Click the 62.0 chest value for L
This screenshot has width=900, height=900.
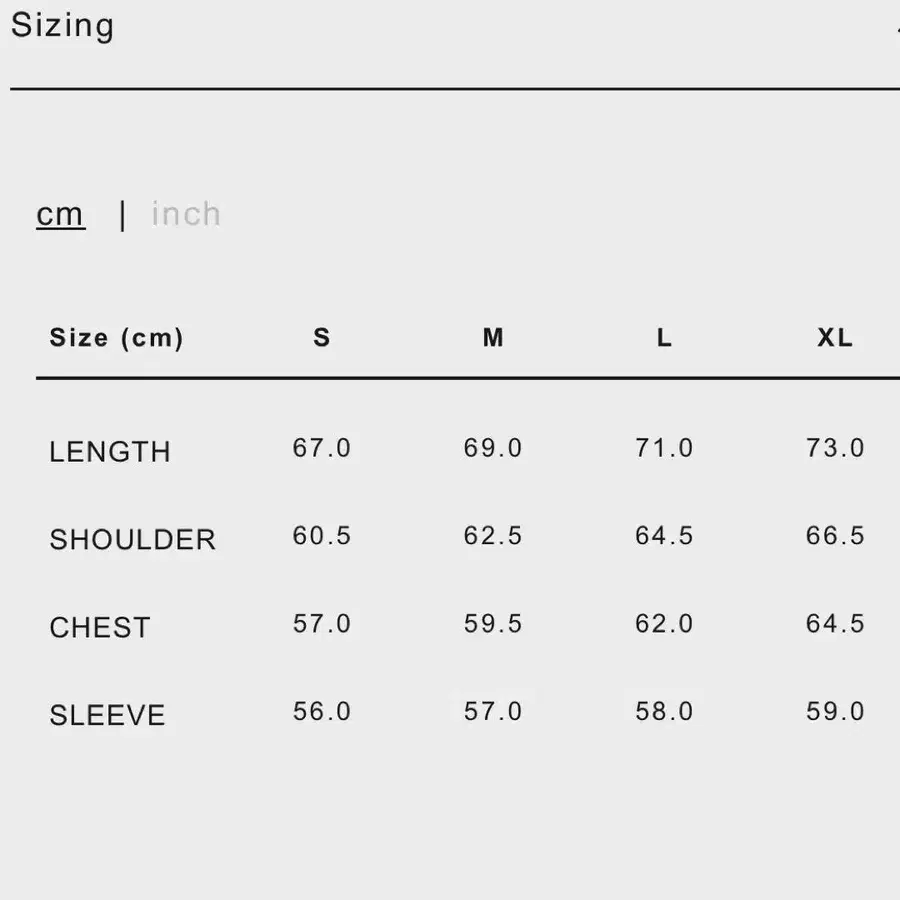[664, 623]
